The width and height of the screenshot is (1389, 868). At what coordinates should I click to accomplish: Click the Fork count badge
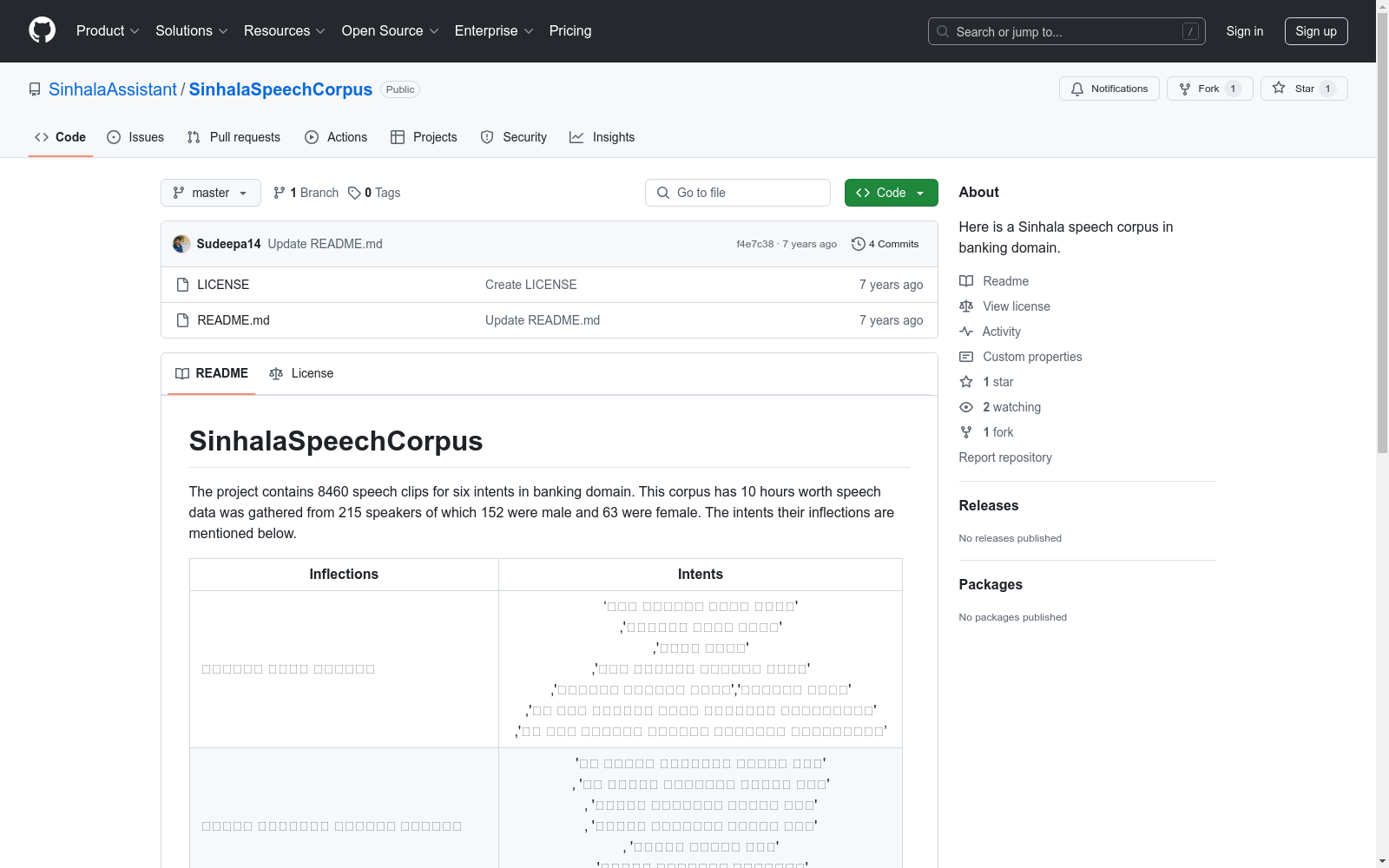(1233, 89)
